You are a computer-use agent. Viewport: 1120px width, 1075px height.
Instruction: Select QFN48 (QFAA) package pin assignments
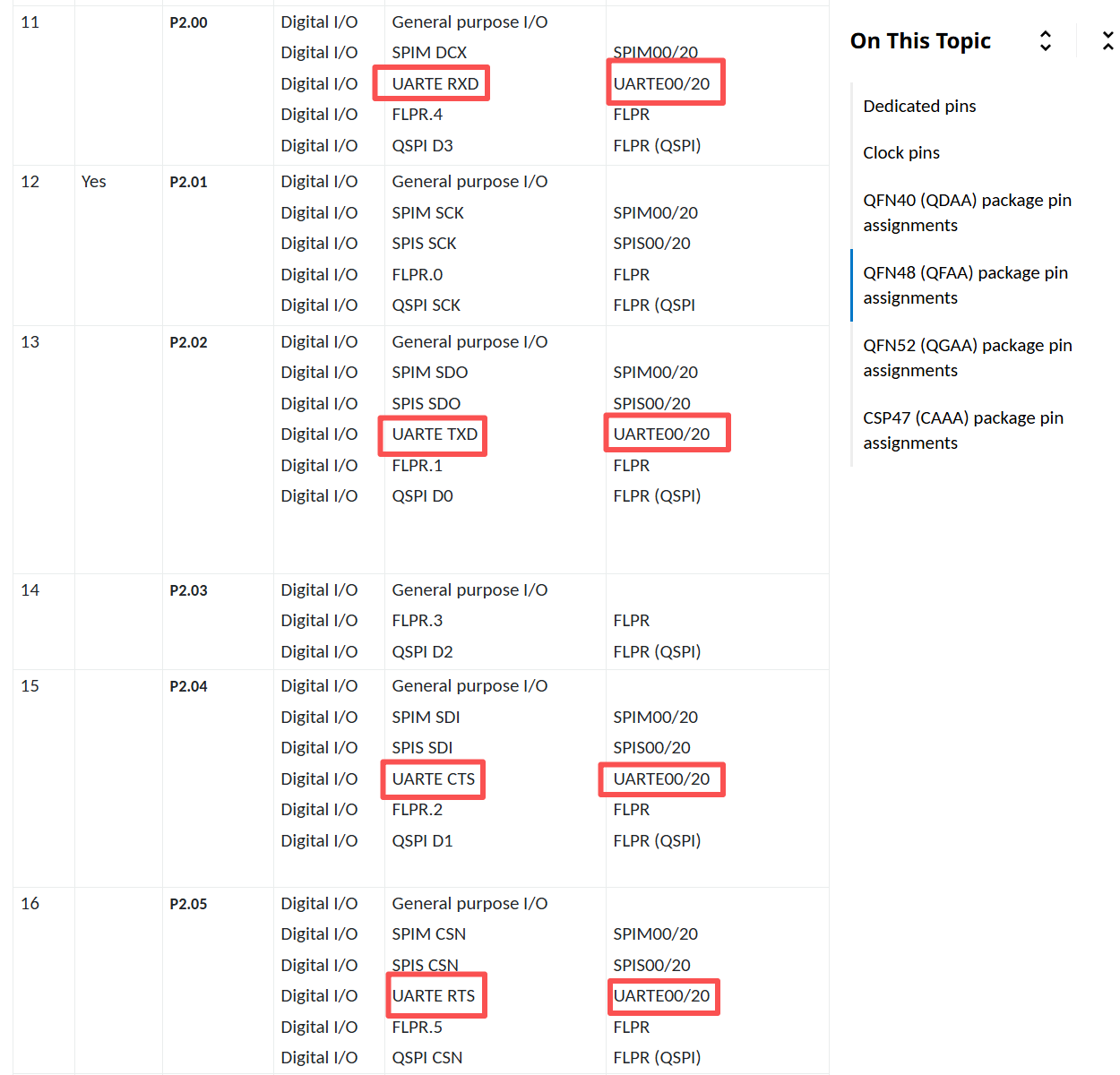[965, 285]
